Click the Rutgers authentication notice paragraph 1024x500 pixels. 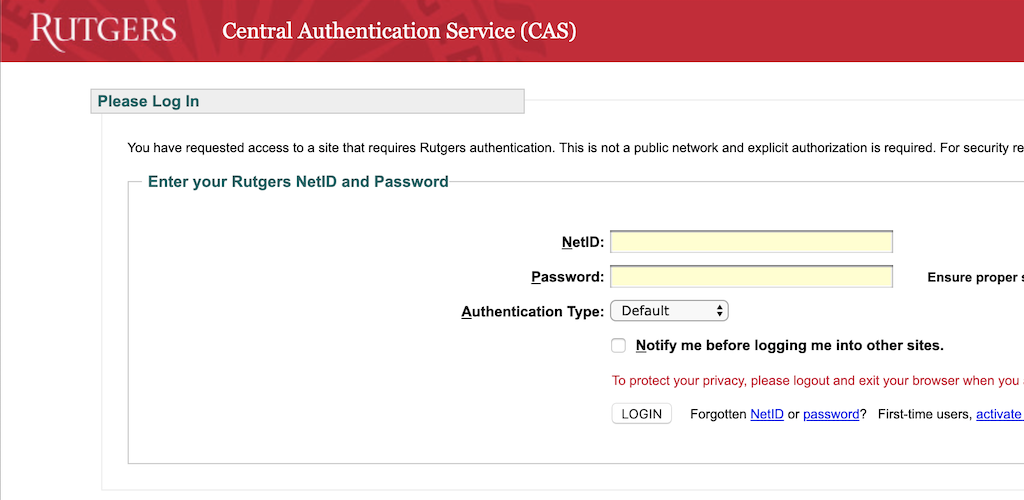(x=575, y=148)
